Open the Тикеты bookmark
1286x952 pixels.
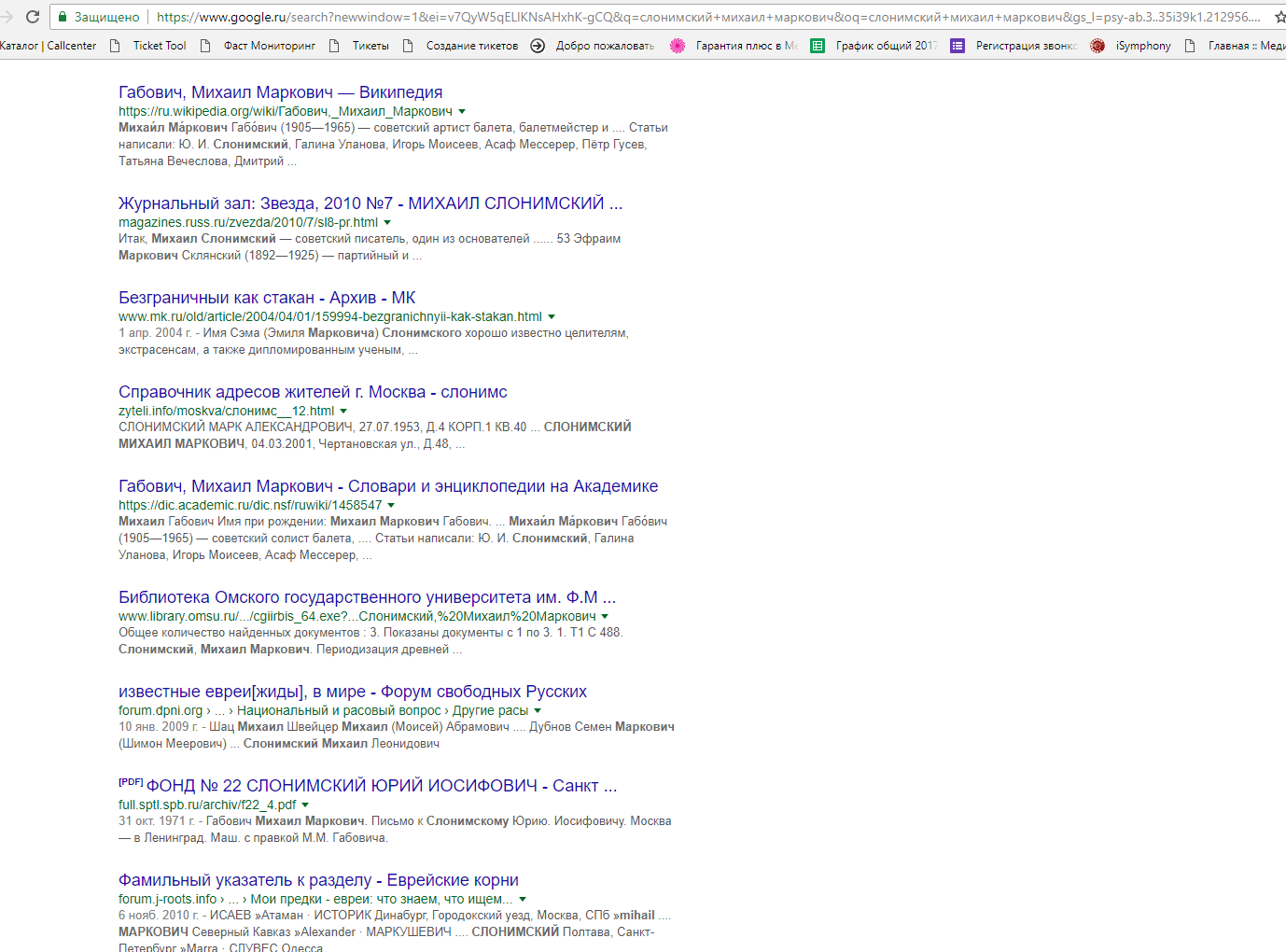359,46
